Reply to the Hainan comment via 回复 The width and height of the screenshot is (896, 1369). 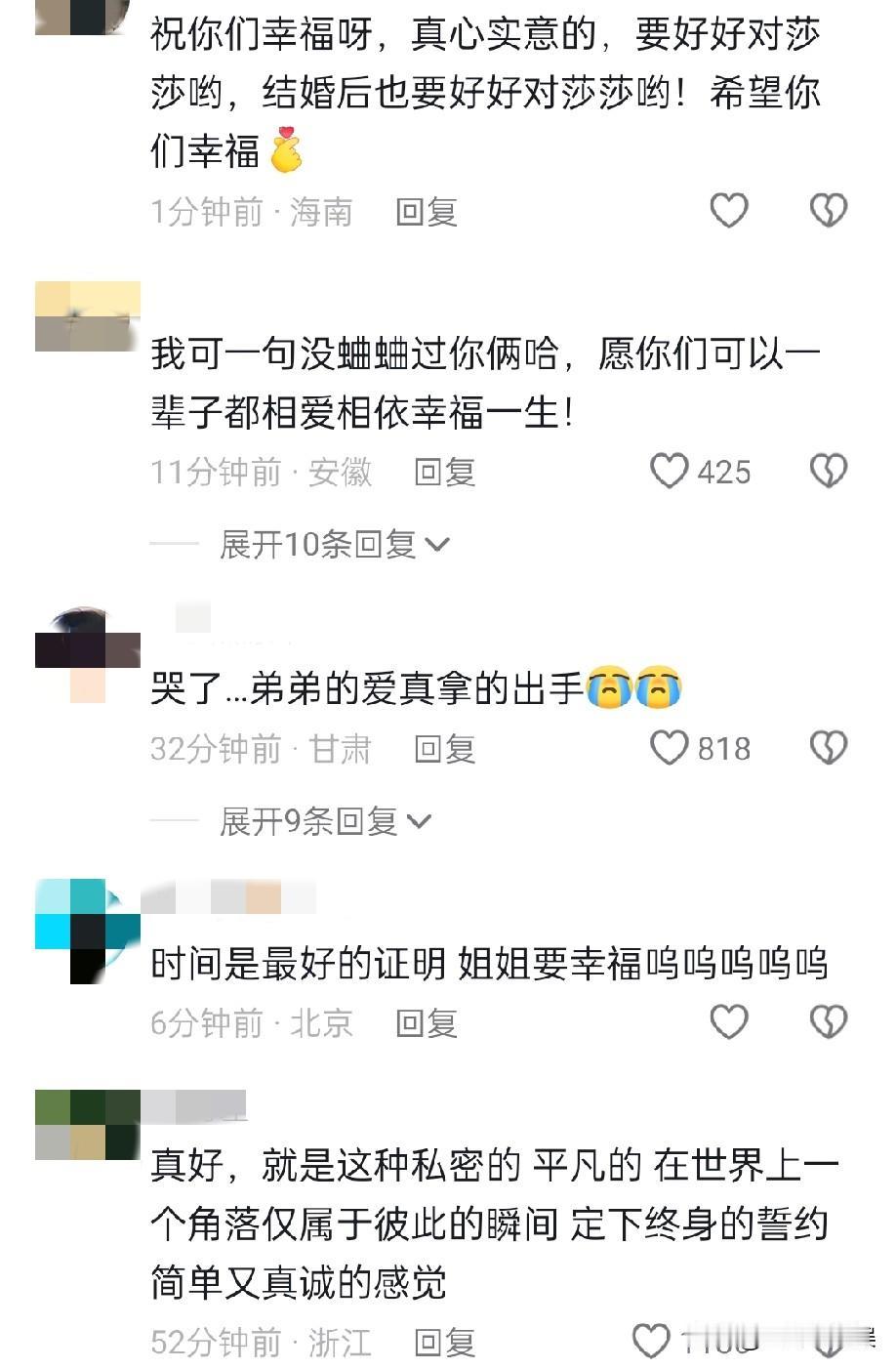[x=427, y=212]
